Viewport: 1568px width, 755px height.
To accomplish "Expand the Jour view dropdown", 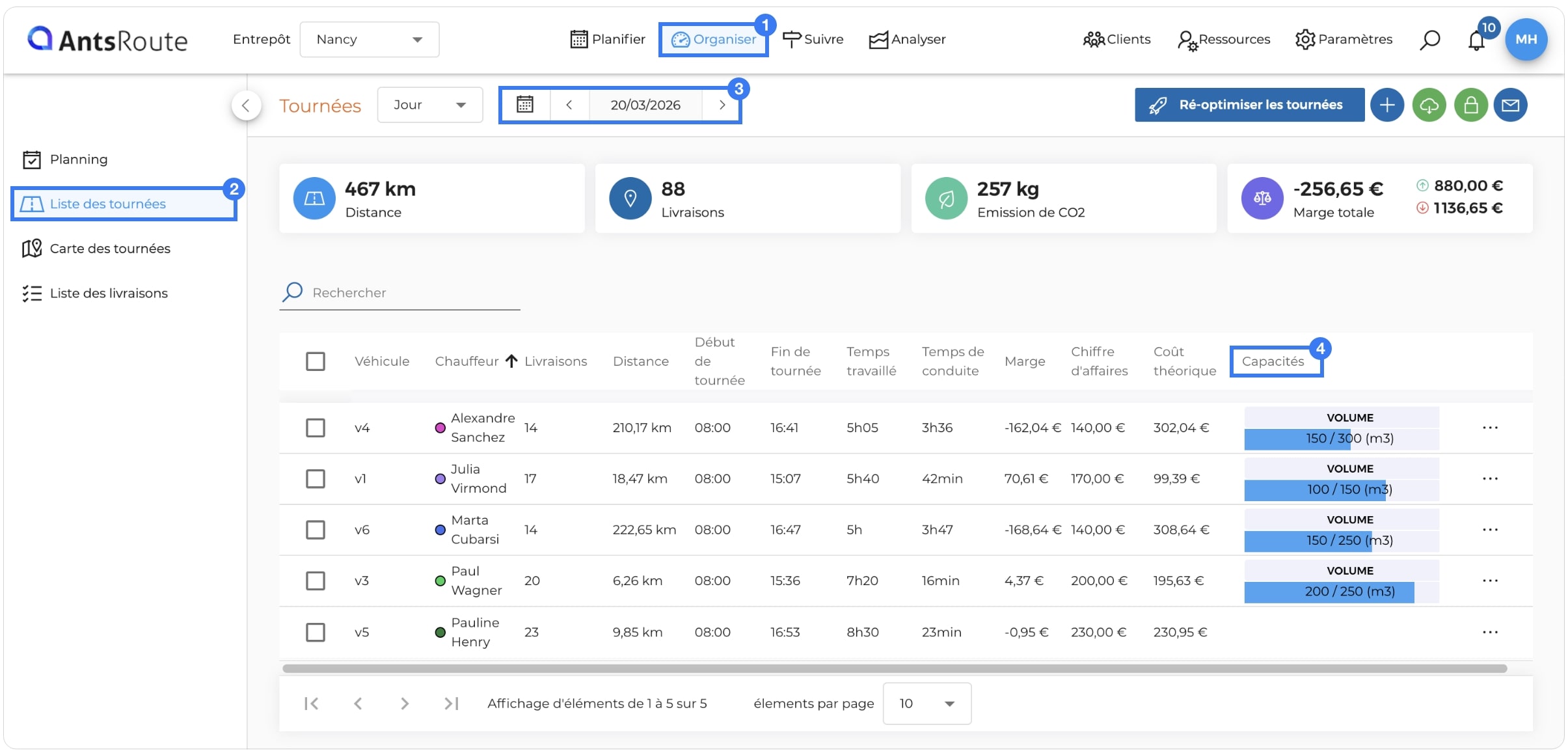I will pos(430,105).
